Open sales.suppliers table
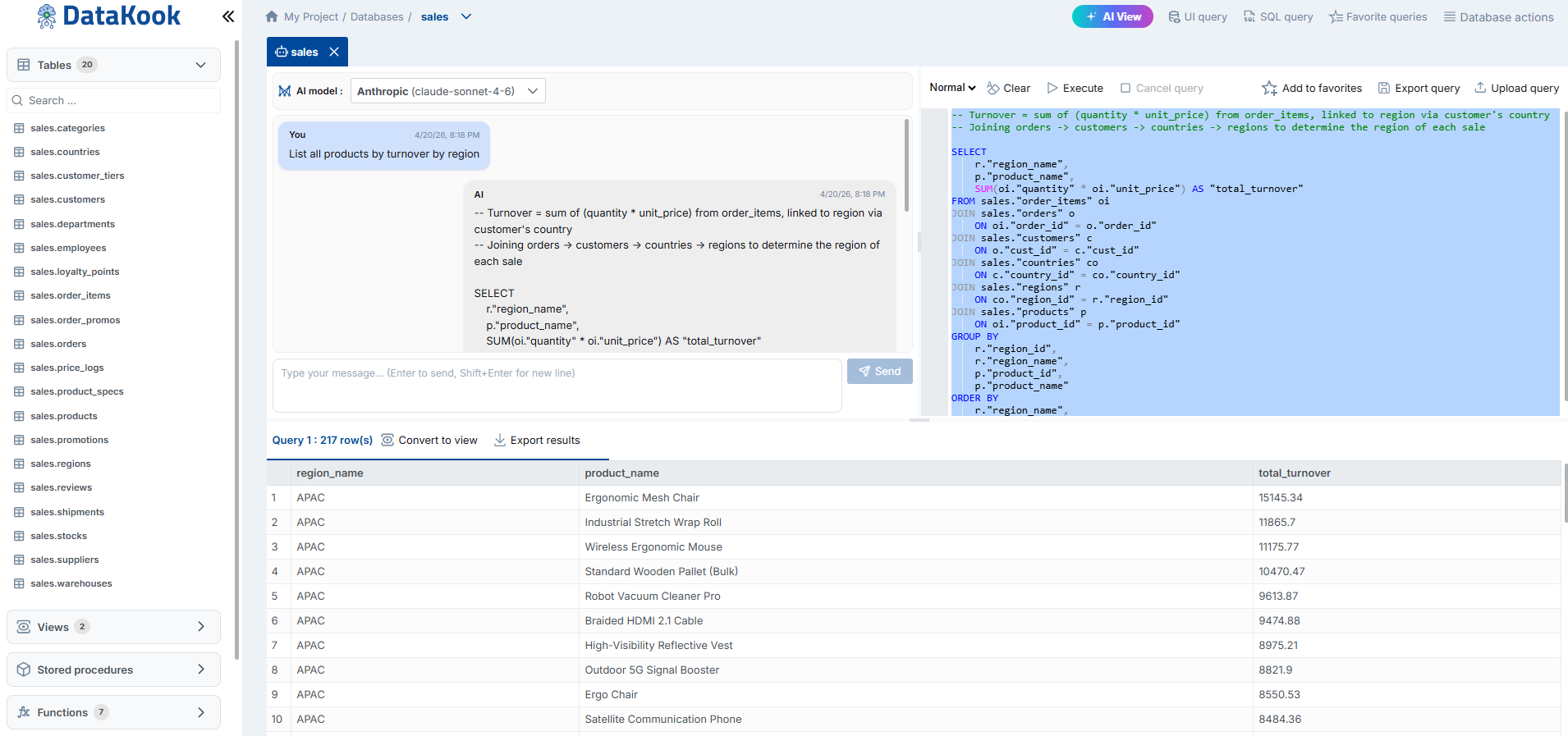Screen dimensions: 1568x736 click(x=65, y=560)
